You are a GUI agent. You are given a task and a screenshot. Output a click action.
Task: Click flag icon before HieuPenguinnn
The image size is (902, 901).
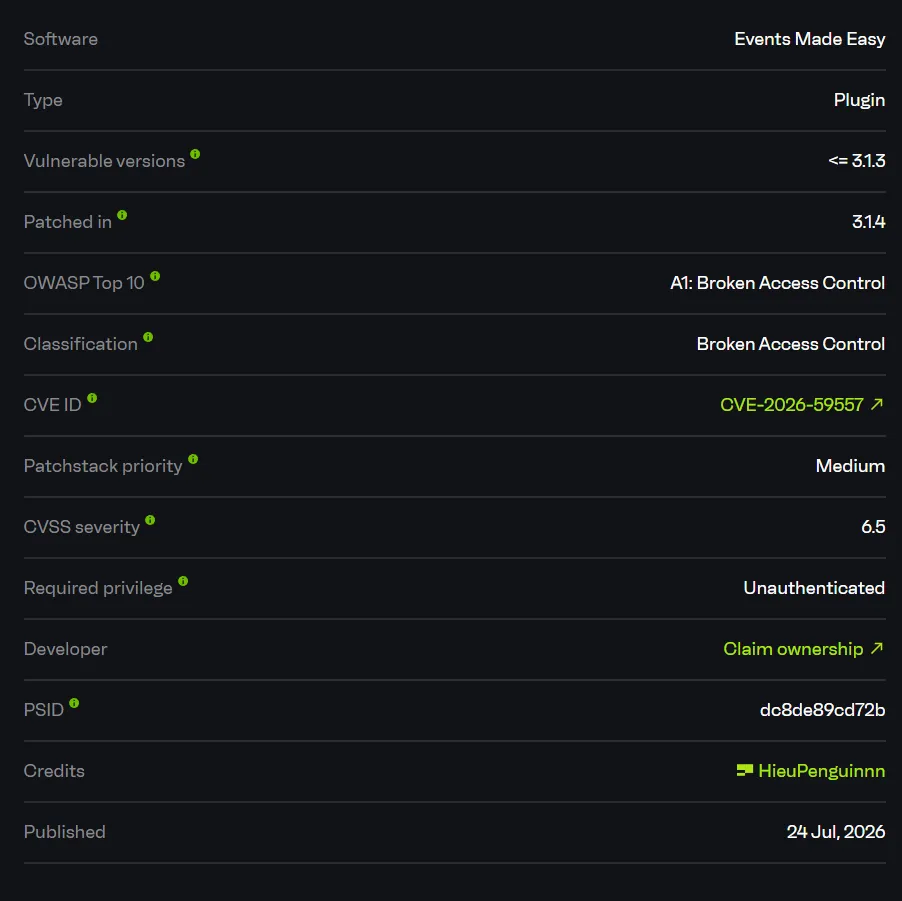pos(744,770)
